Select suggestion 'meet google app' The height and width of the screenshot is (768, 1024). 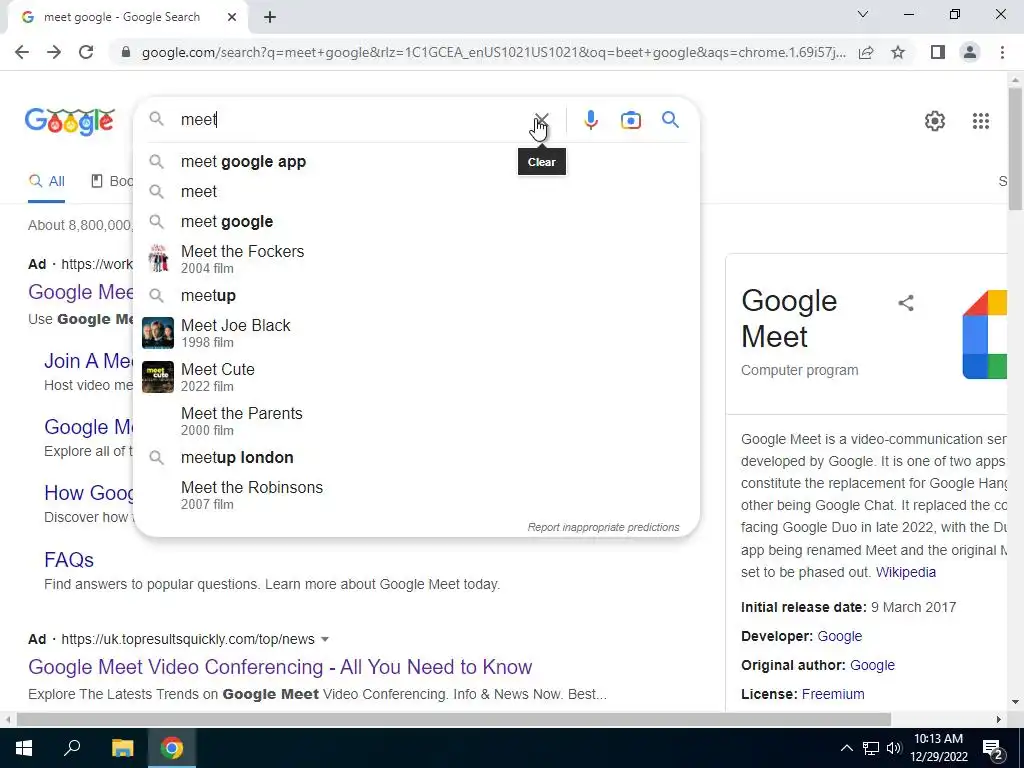click(416, 161)
